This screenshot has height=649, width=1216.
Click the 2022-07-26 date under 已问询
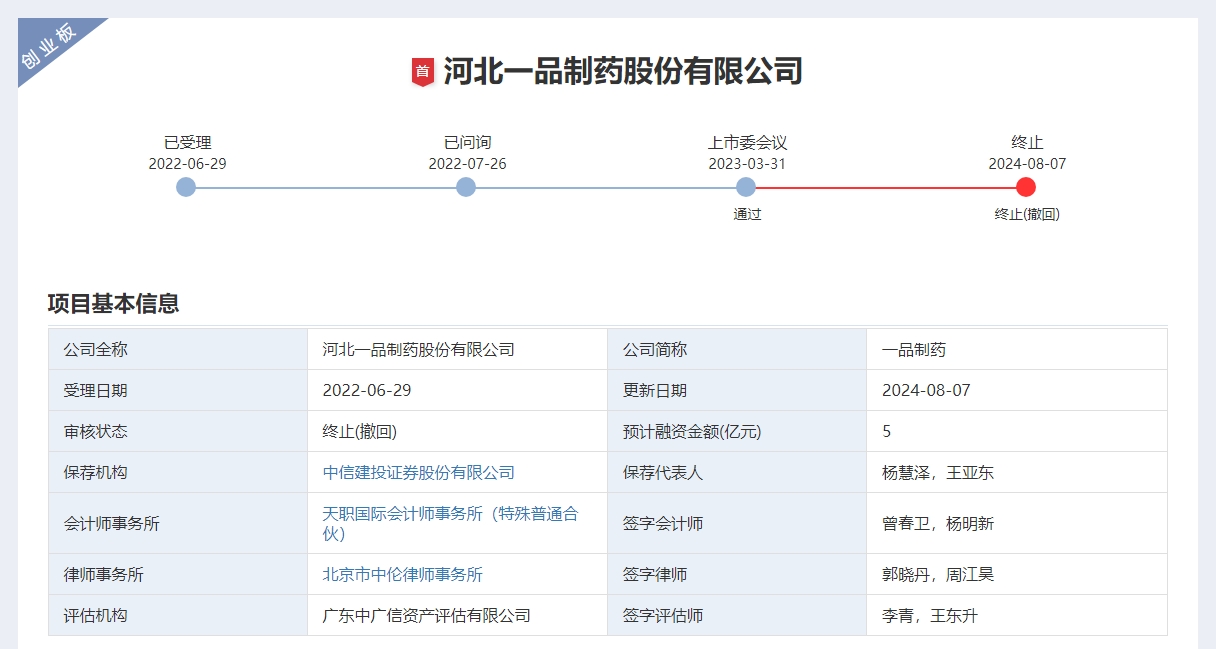pyautogui.click(x=468, y=164)
